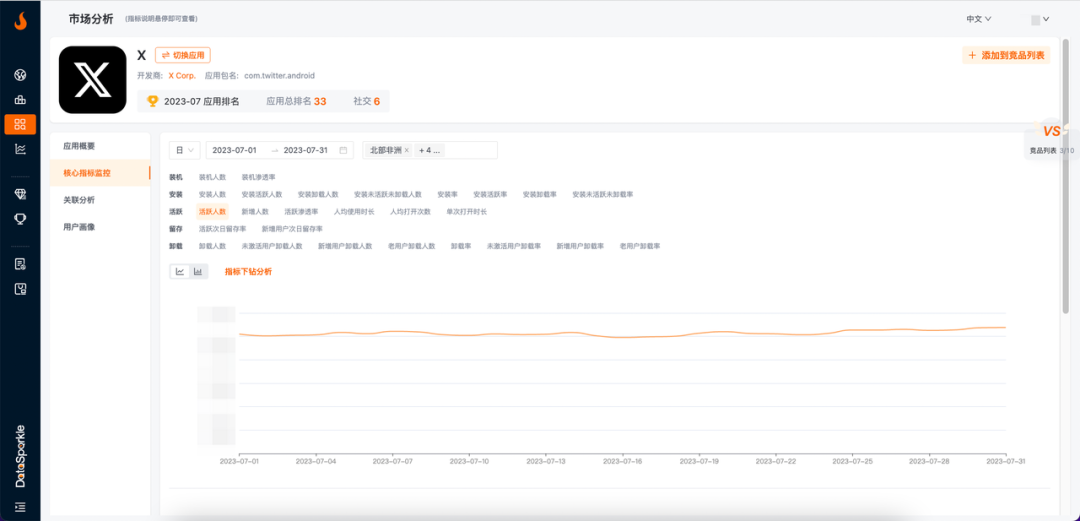Switch to 应用概要 tab

click(x=79, y=146)
